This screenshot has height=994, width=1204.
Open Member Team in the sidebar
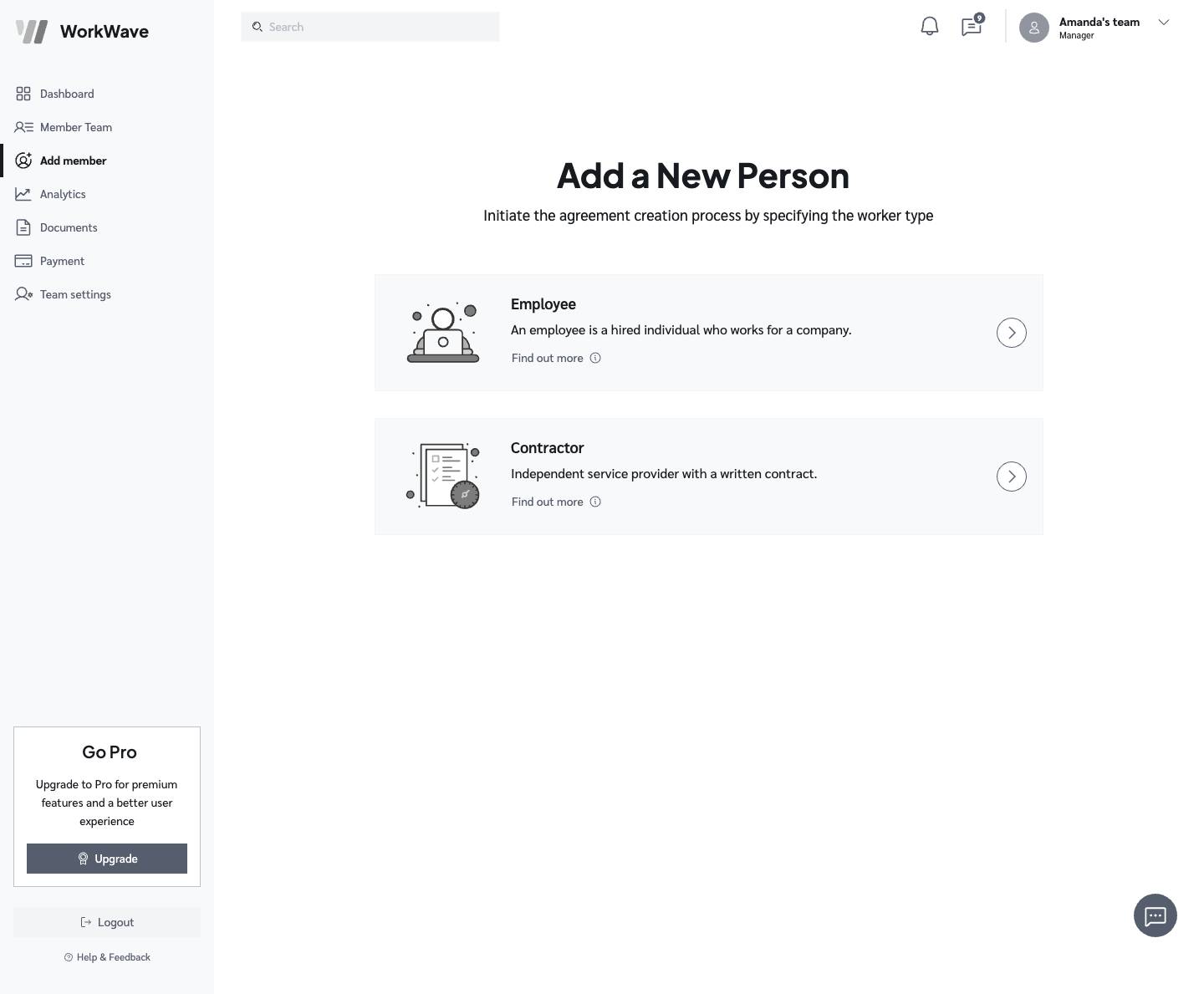(75, 127)
